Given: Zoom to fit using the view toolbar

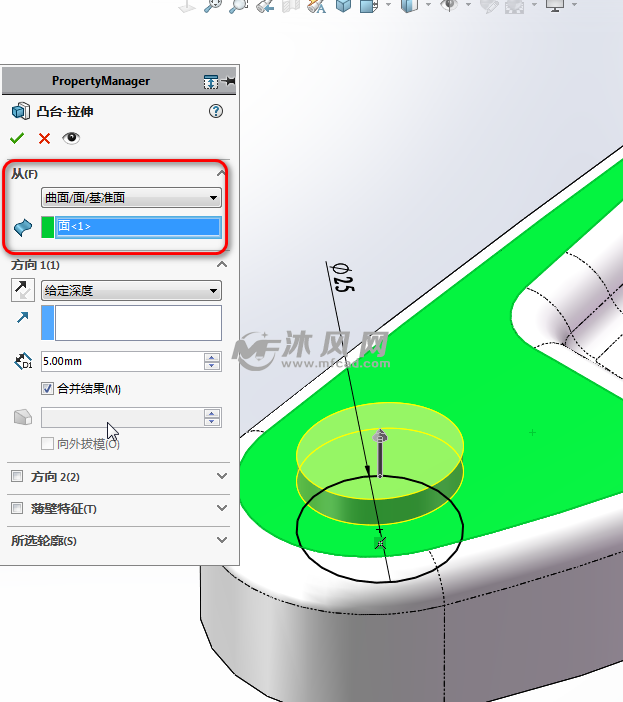Looking at the screenshot, I should tap(212, 5).
